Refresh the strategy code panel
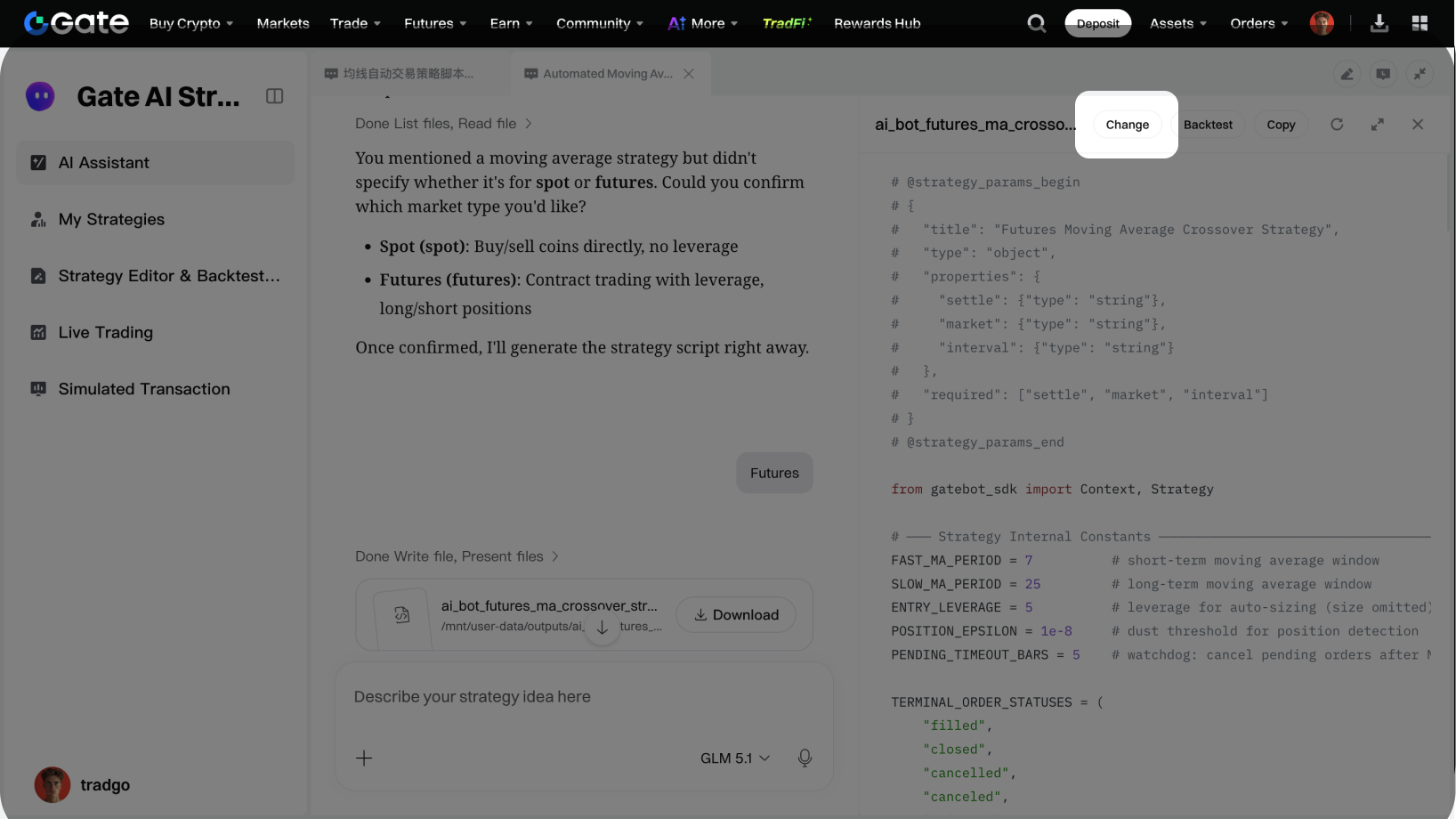This screenshot has width=1456, height=819. coord(1337,125)
